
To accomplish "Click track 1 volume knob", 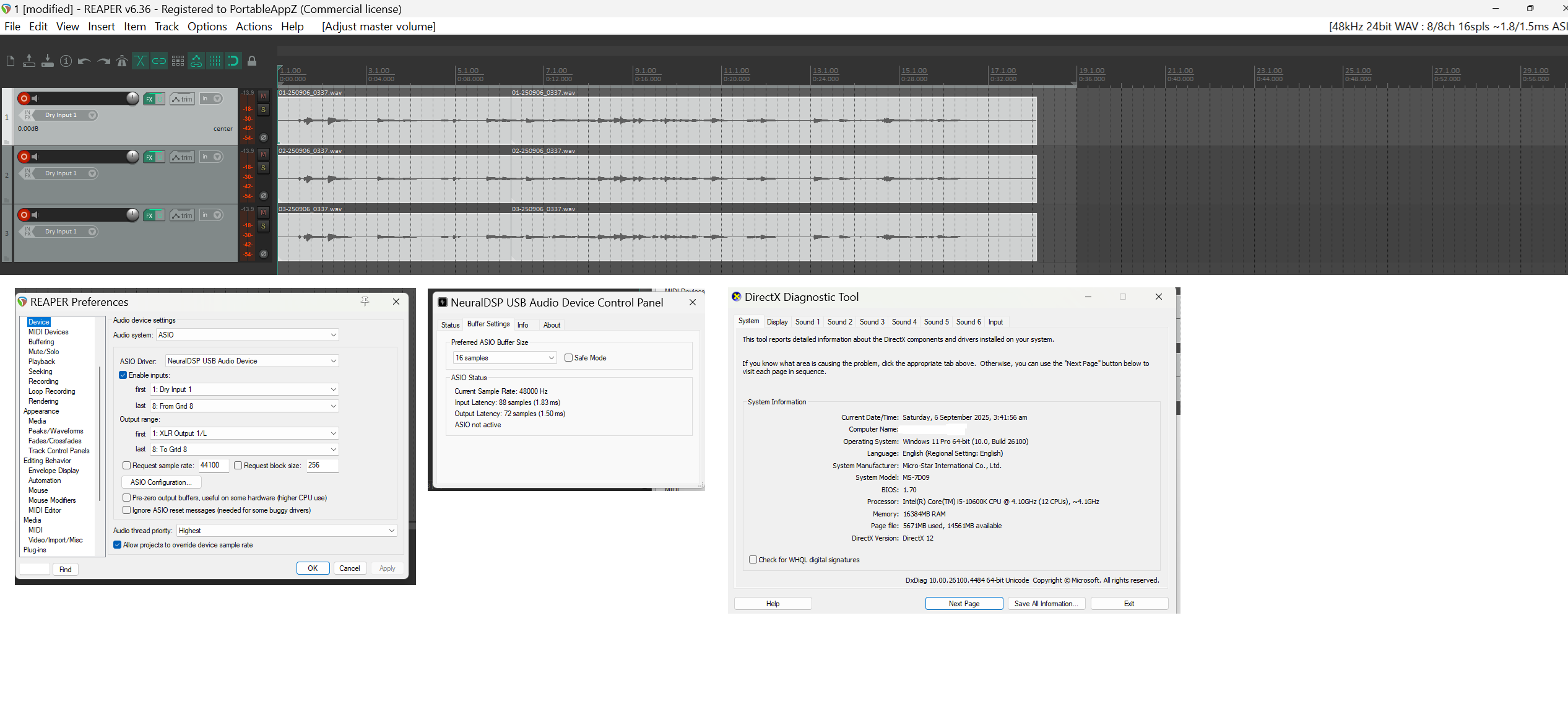I will pos(132,98).
